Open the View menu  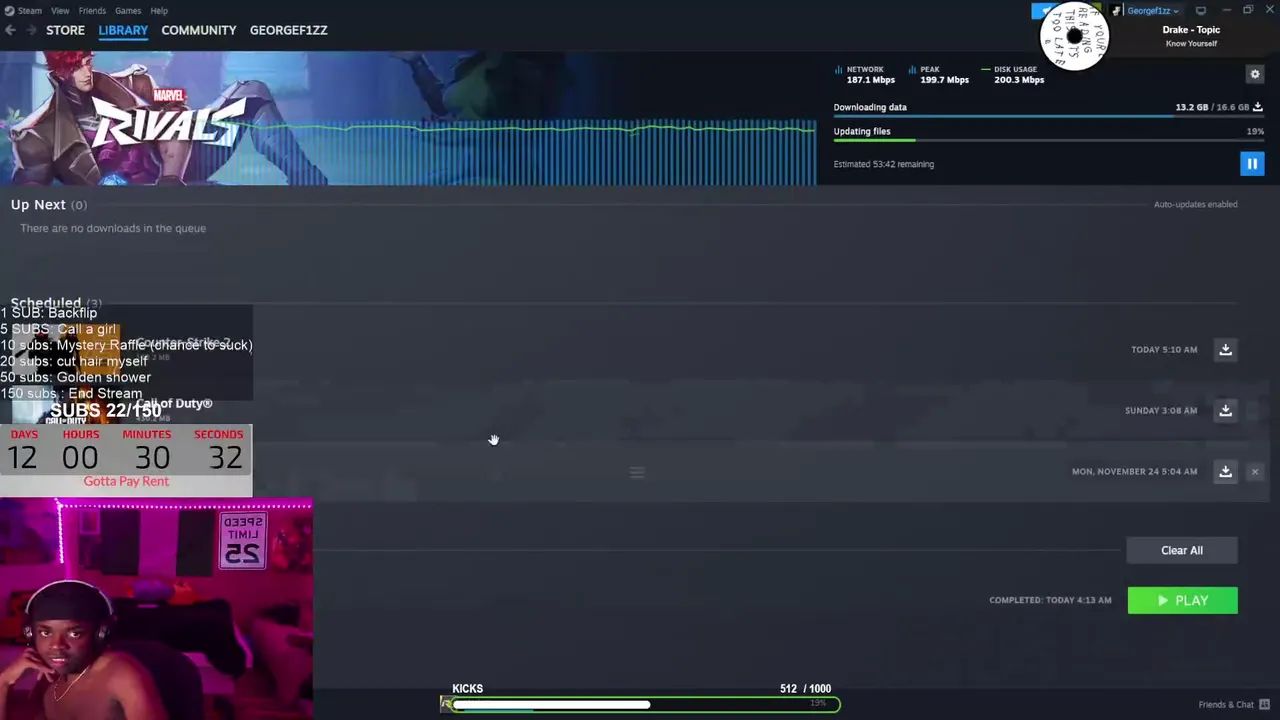(x=60, y=10)
